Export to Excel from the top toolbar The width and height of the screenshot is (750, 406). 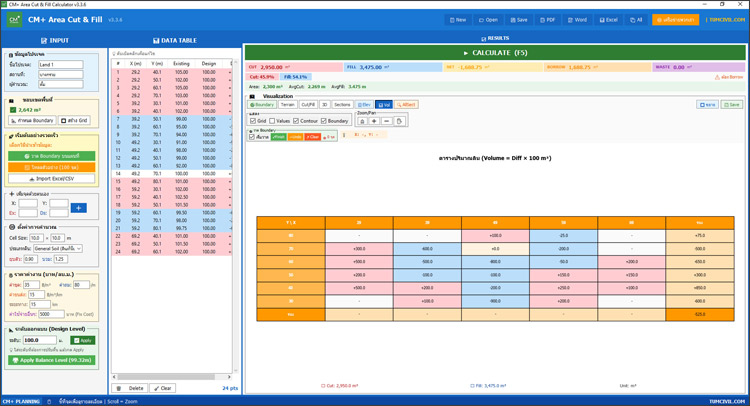608,20
